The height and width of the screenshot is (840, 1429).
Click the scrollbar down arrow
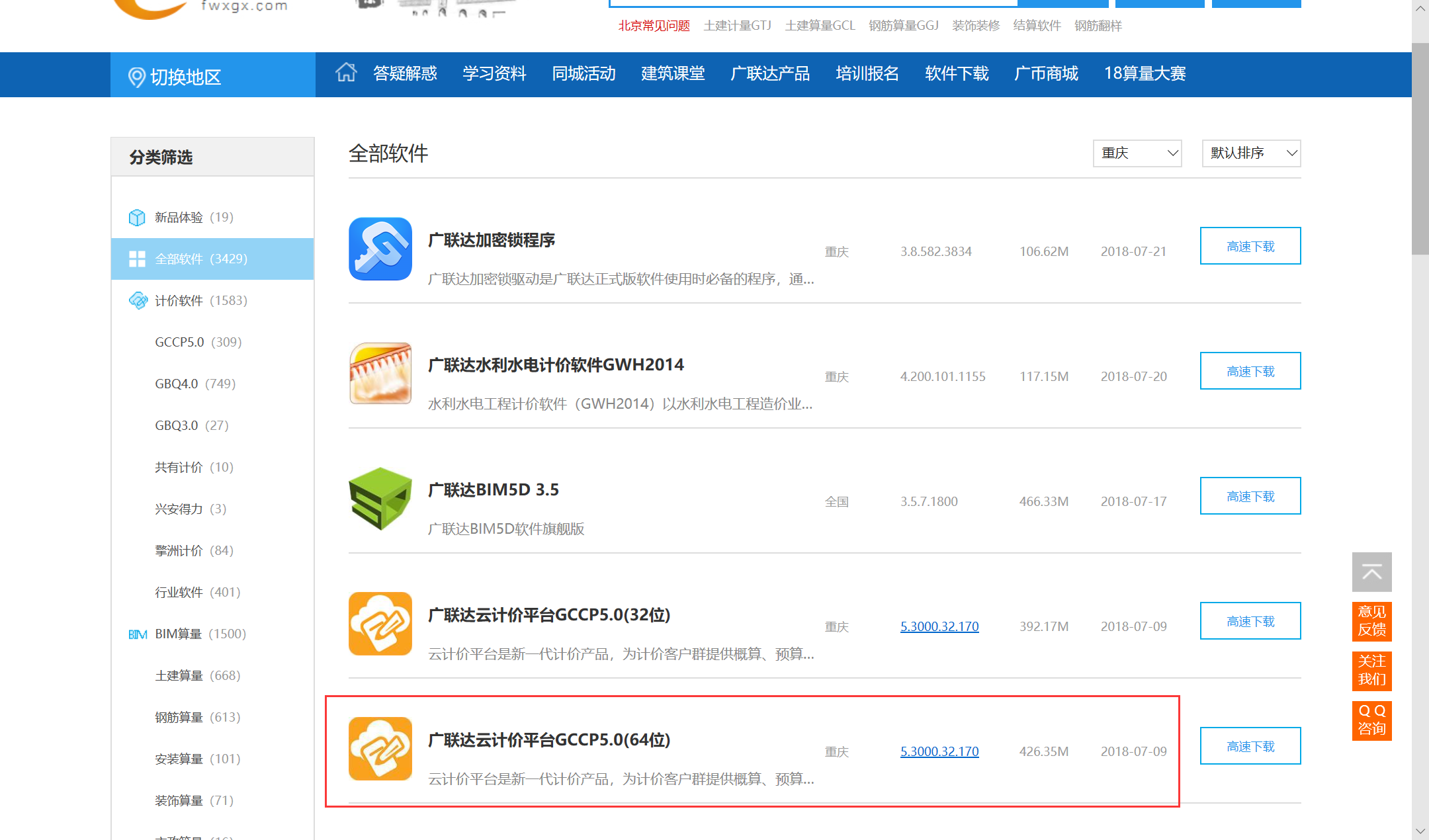point(1420,831)
